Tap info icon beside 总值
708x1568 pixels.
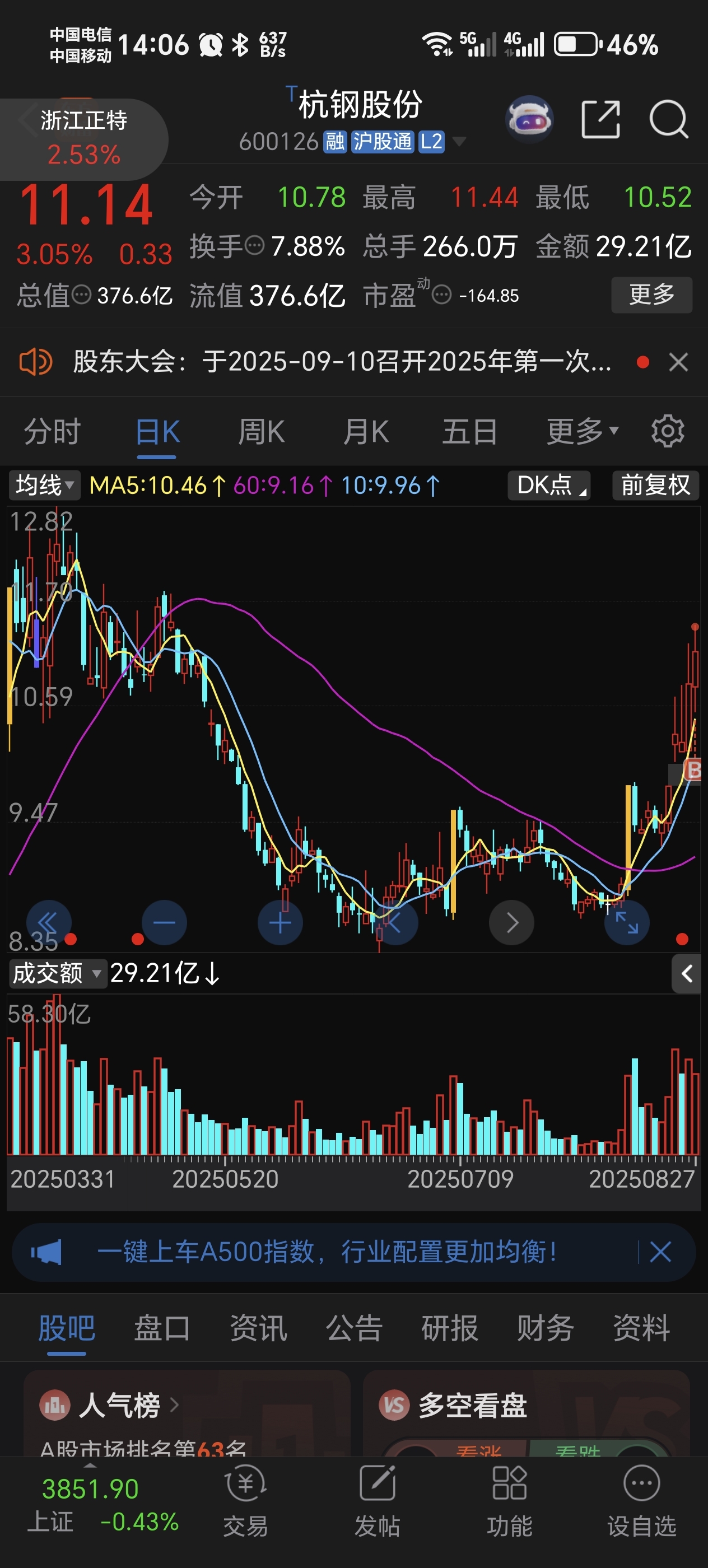click(x=82, y=295)
